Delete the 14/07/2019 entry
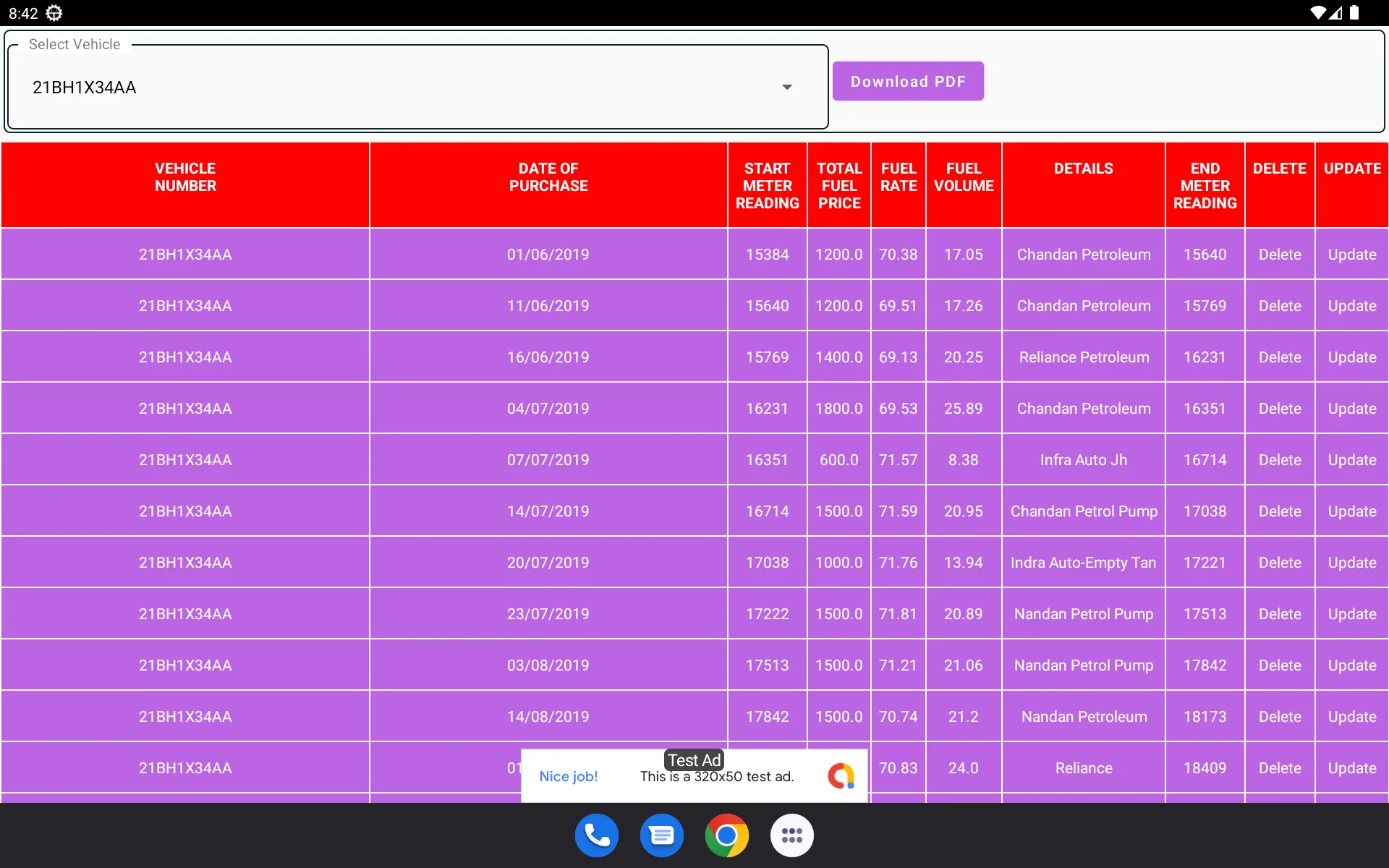Viewport: 1389px width, 868px height. 1279,511
